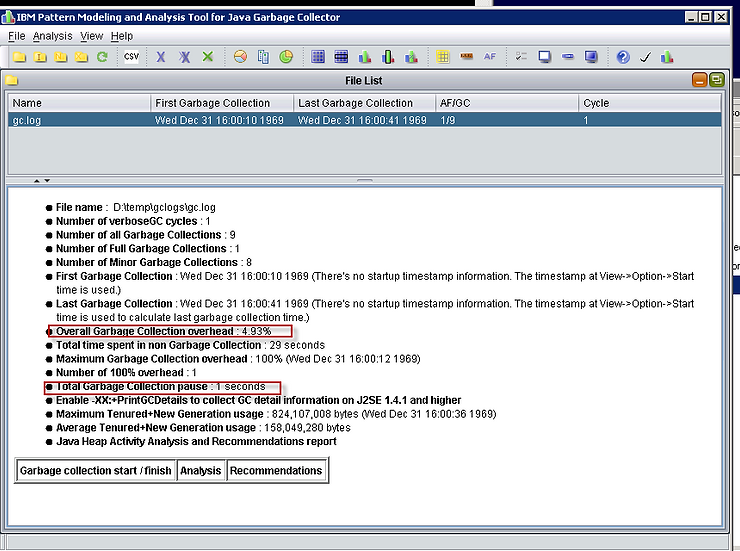Click the first blue-green bar chart icon
740x551 pixels.
pyautogui.click(x=364, y=57)
